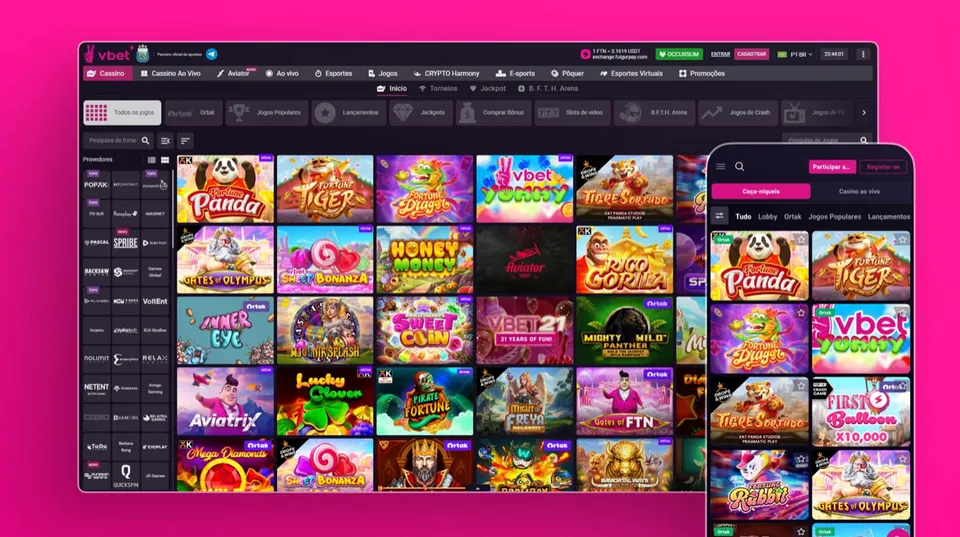
Task: Switch mobile view to Casino ao vivo tab
Action: (x=860, y=192)
